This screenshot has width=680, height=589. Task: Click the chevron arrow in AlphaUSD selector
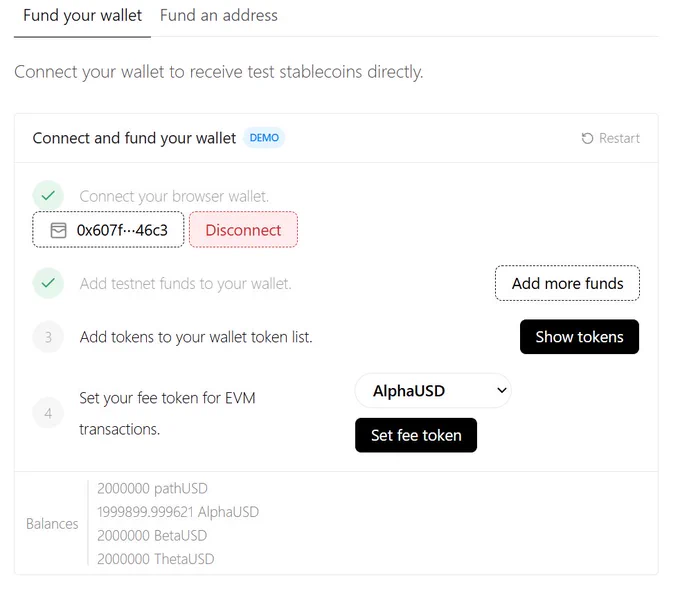[501, 390]
